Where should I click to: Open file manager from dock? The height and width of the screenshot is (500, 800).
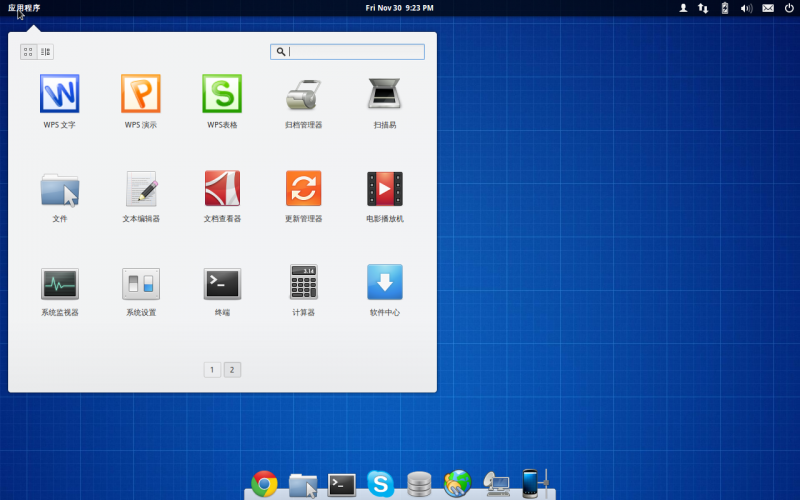(x=303, y=485)
